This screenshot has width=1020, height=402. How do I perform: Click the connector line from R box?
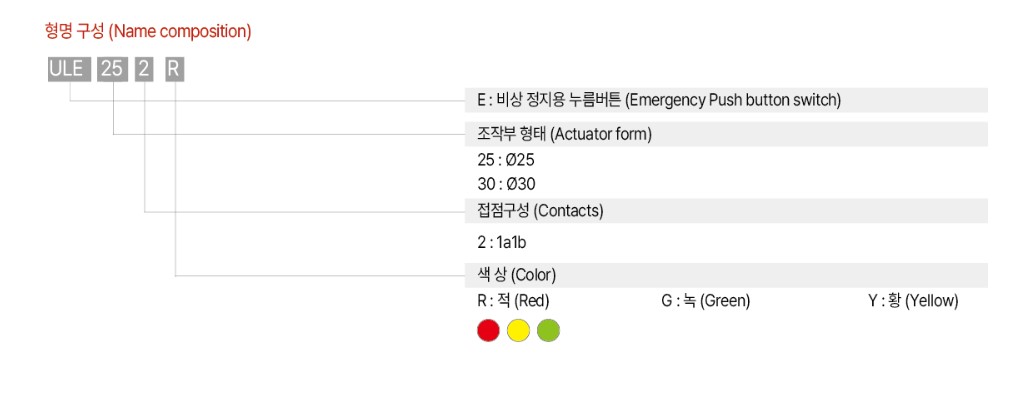(x=320, y=276)
